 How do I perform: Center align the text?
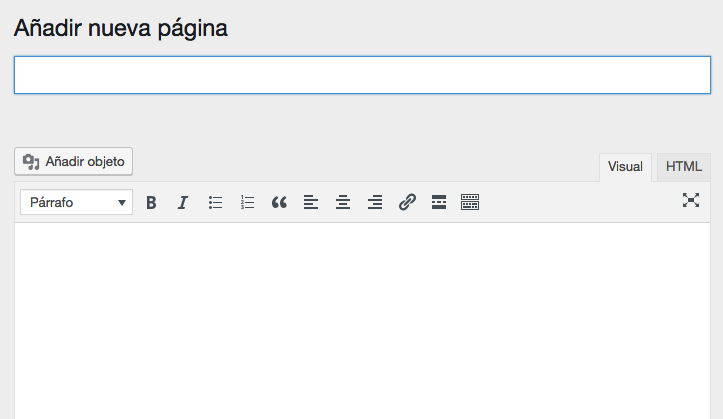coord(343,202)
